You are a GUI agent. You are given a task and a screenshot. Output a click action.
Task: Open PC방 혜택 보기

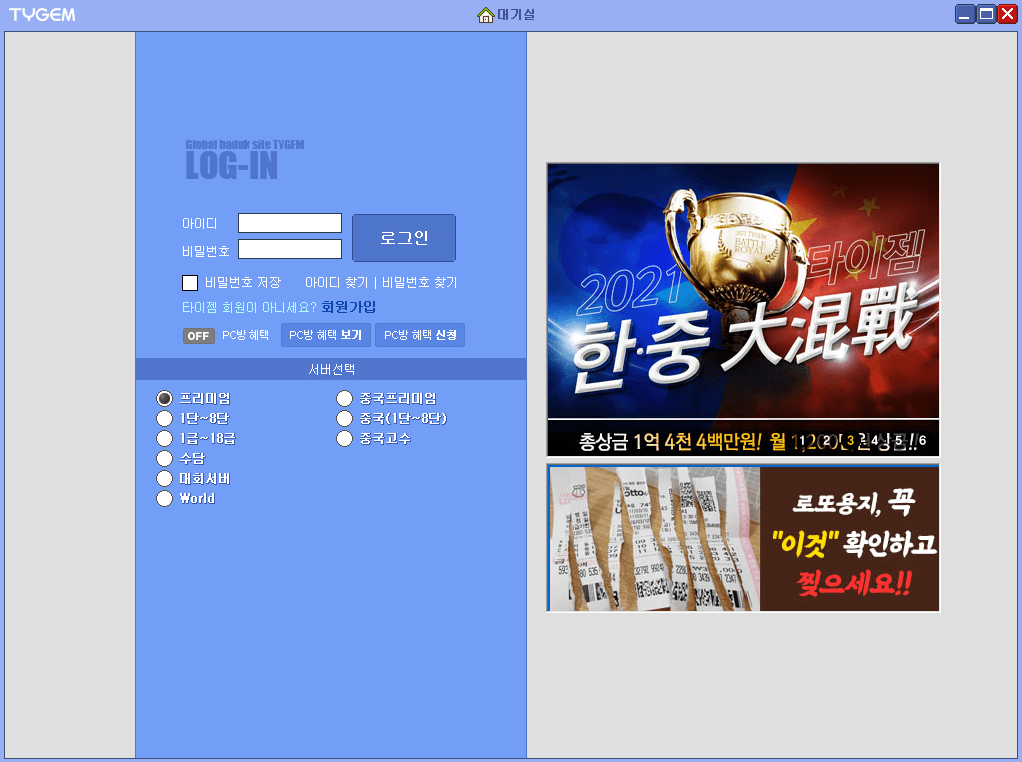coord(326,335)
